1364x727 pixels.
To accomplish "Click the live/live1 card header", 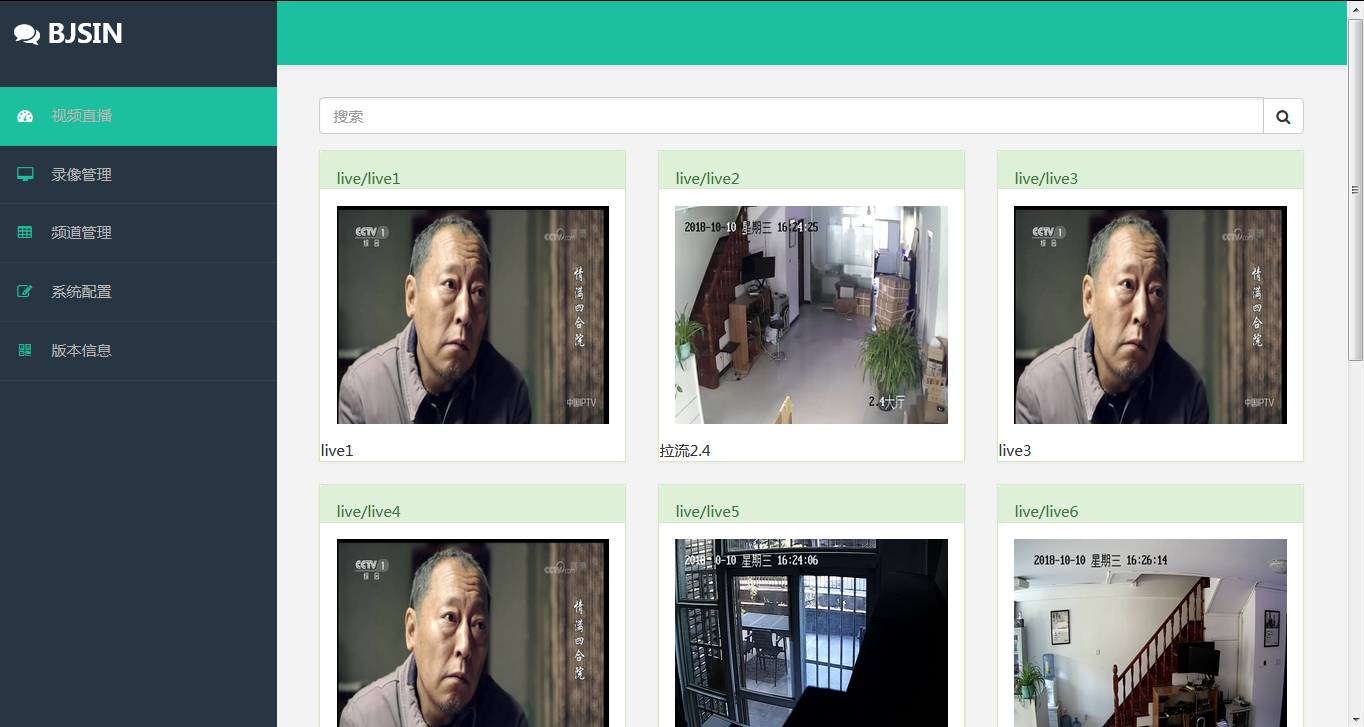I will point(472,170).
